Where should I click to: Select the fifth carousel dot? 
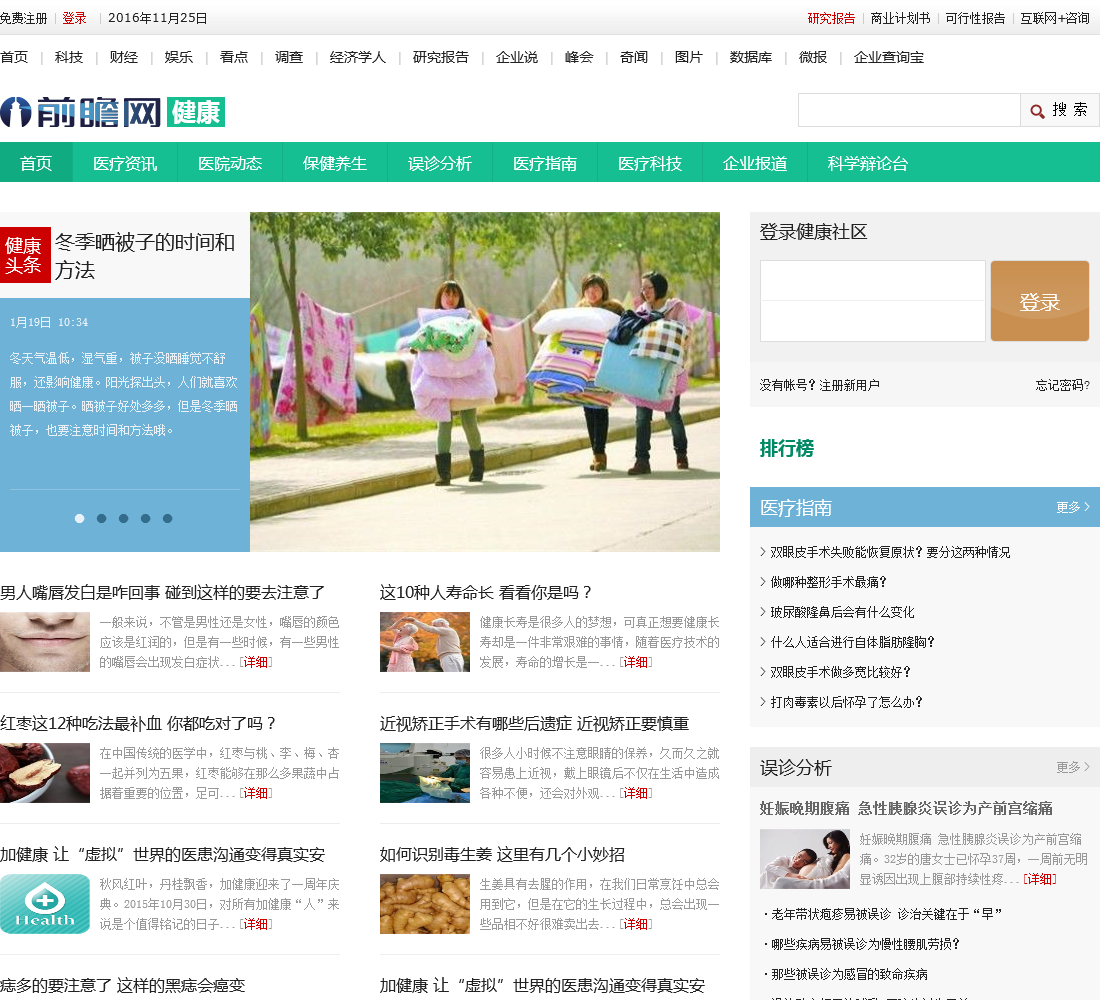coord(167,519)
